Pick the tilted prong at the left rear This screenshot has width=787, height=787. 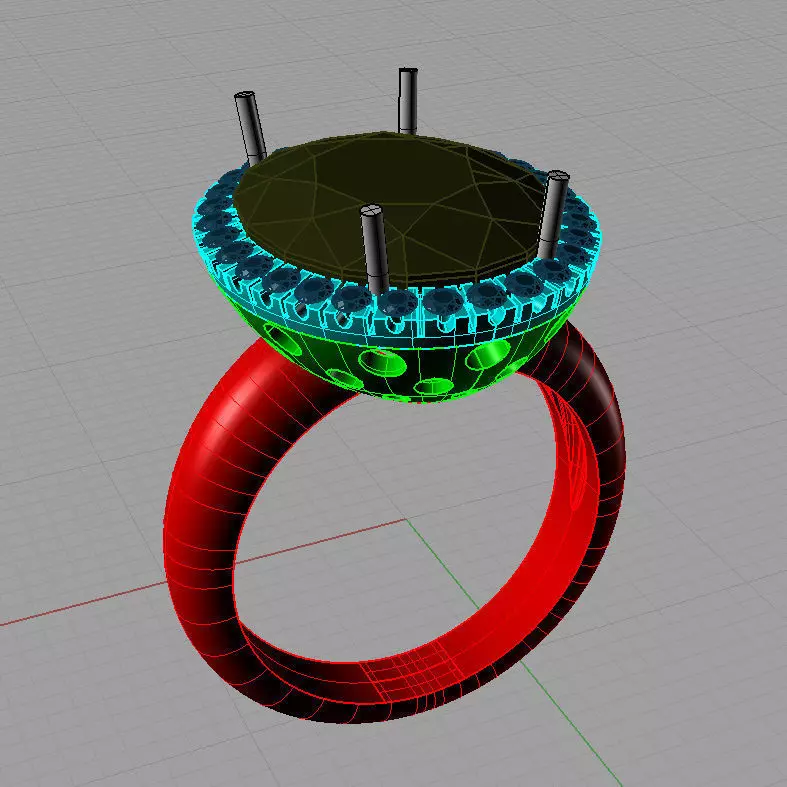(250, 128)
